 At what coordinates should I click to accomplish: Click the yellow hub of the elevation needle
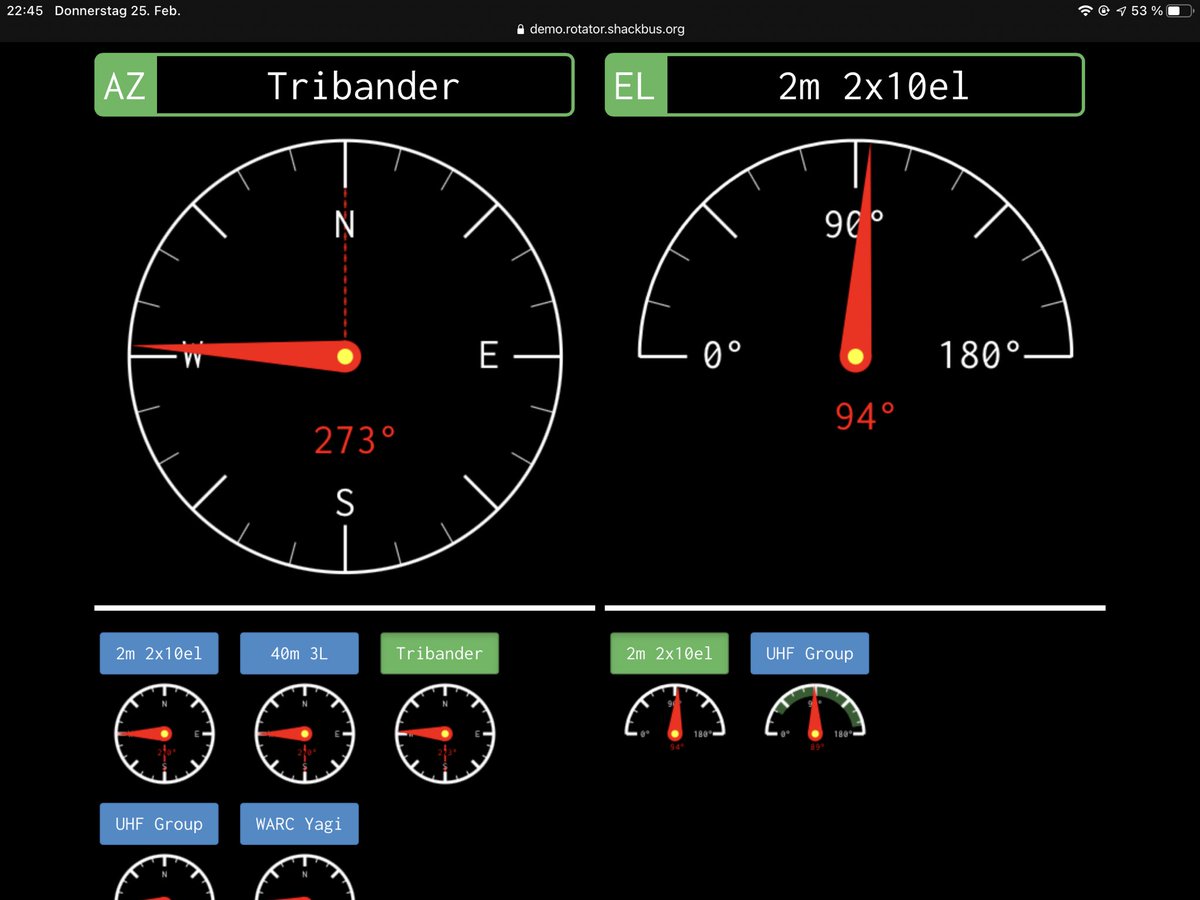point(855,356)
